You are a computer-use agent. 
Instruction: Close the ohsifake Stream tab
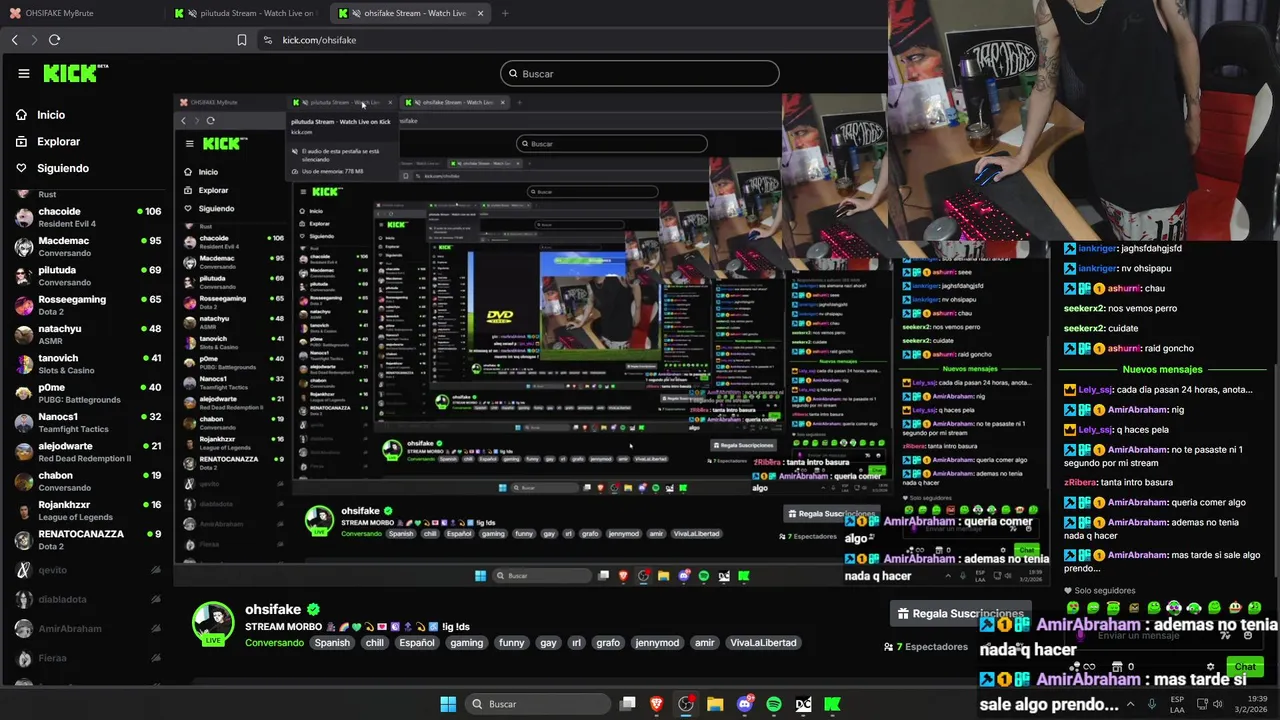coord(481,13)
